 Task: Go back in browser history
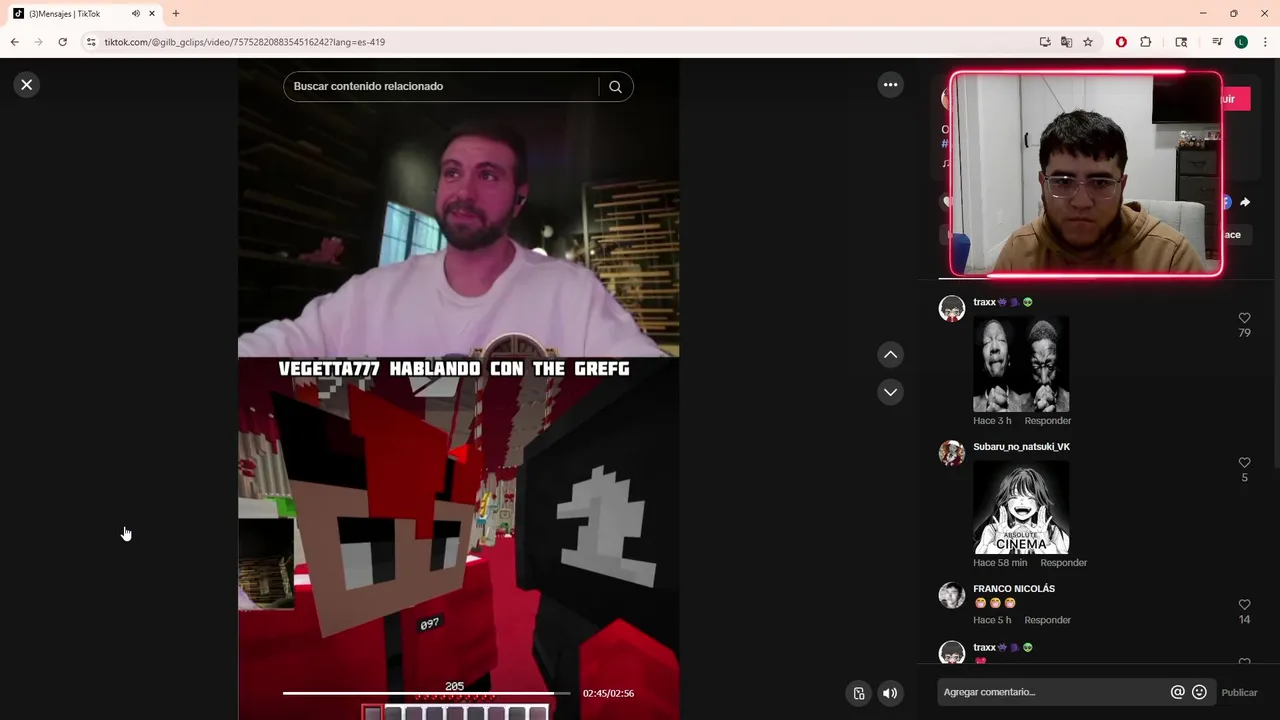click(x=14, y=42)
